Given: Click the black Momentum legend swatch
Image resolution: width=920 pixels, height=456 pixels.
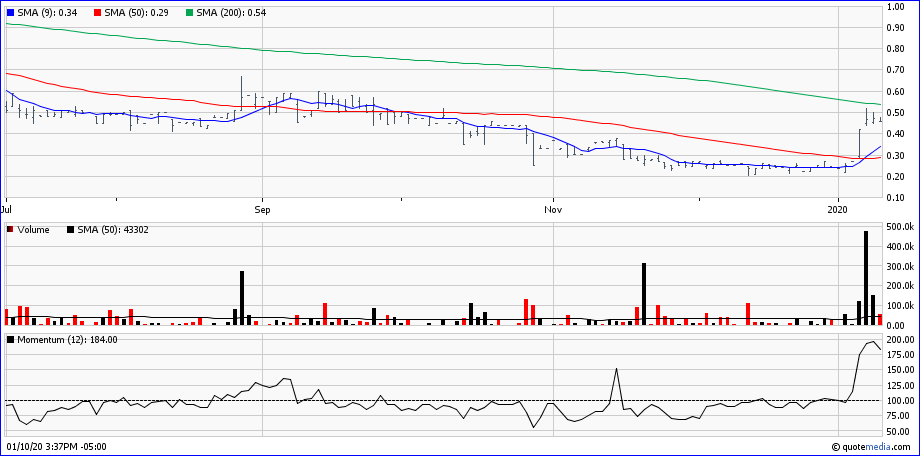Looking at the screenshot, I should pos(10,339).
